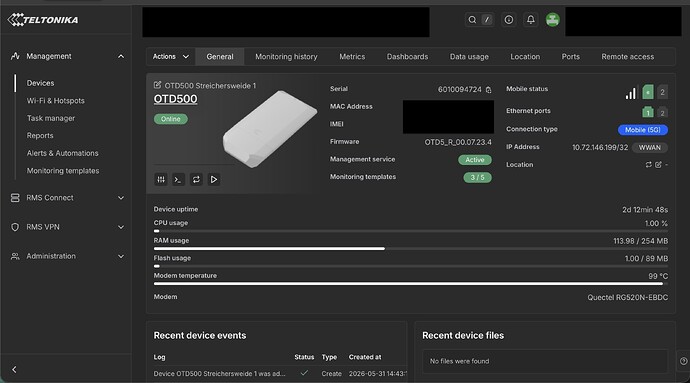Viewport: 690px width, 383px height.
Task: Open device configuration sliders icon
Action: pos(161,179)
